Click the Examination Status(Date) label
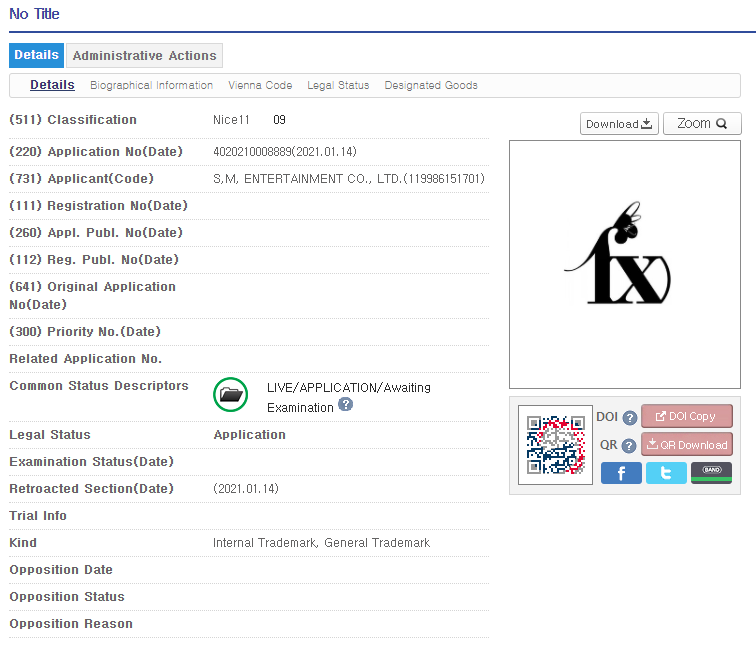This screenshot has height=645, width=756. coord(91,462)
